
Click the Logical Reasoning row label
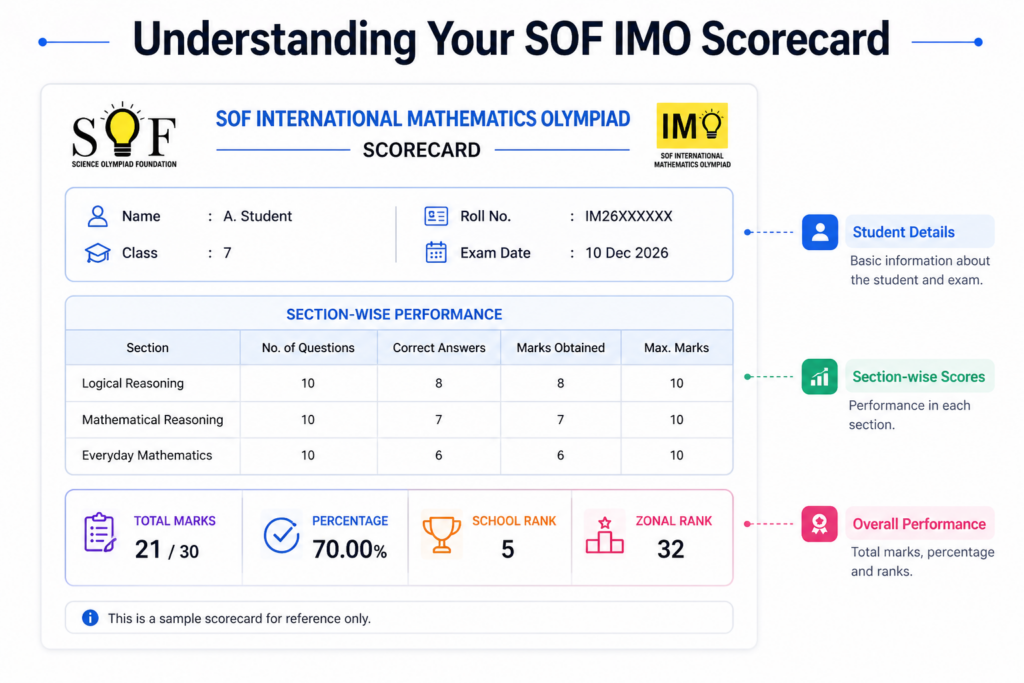133,383
